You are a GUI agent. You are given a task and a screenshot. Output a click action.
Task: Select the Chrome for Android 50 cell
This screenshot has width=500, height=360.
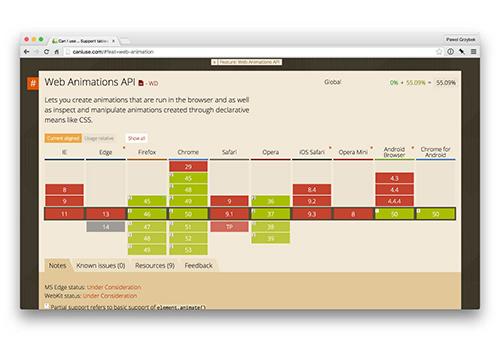click(436, 214)
